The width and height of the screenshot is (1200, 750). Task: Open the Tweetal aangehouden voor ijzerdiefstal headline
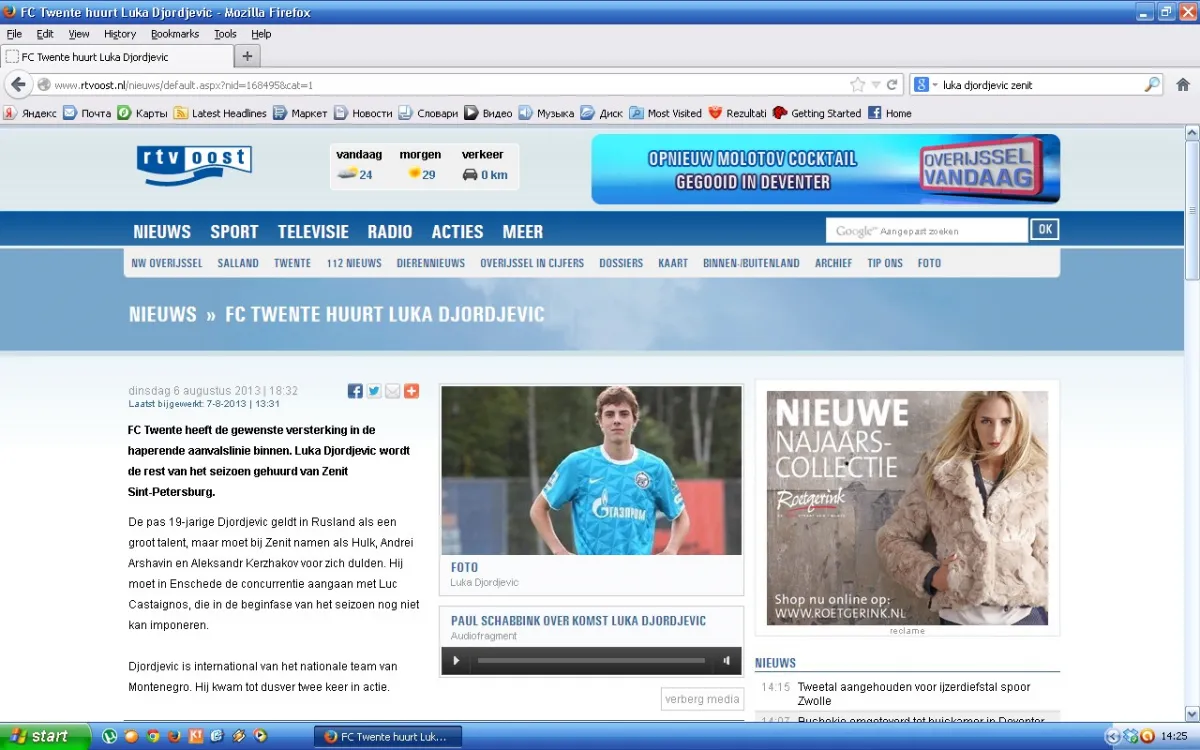tap(914, 694)
